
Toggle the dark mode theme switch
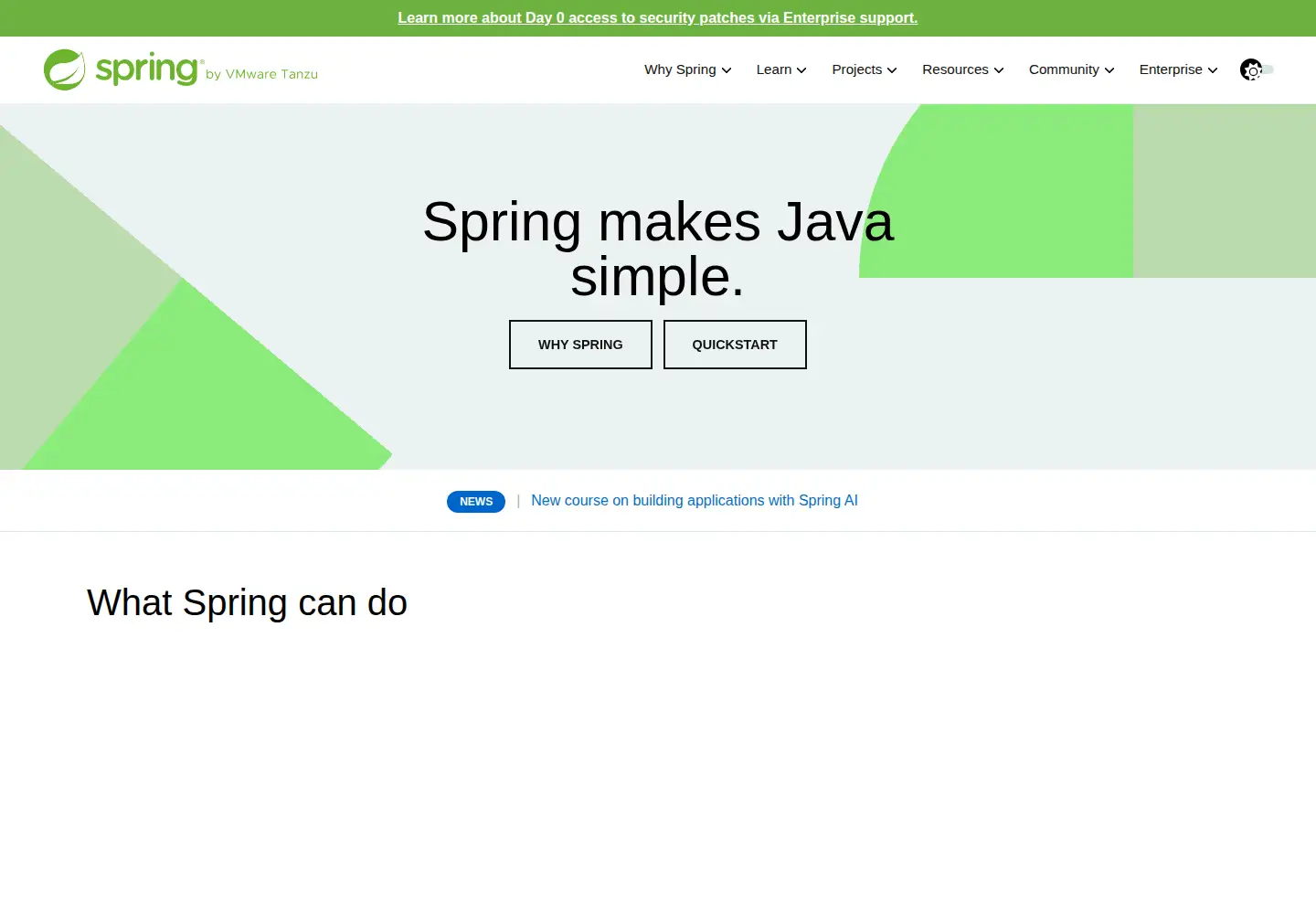coord(1257,69)
